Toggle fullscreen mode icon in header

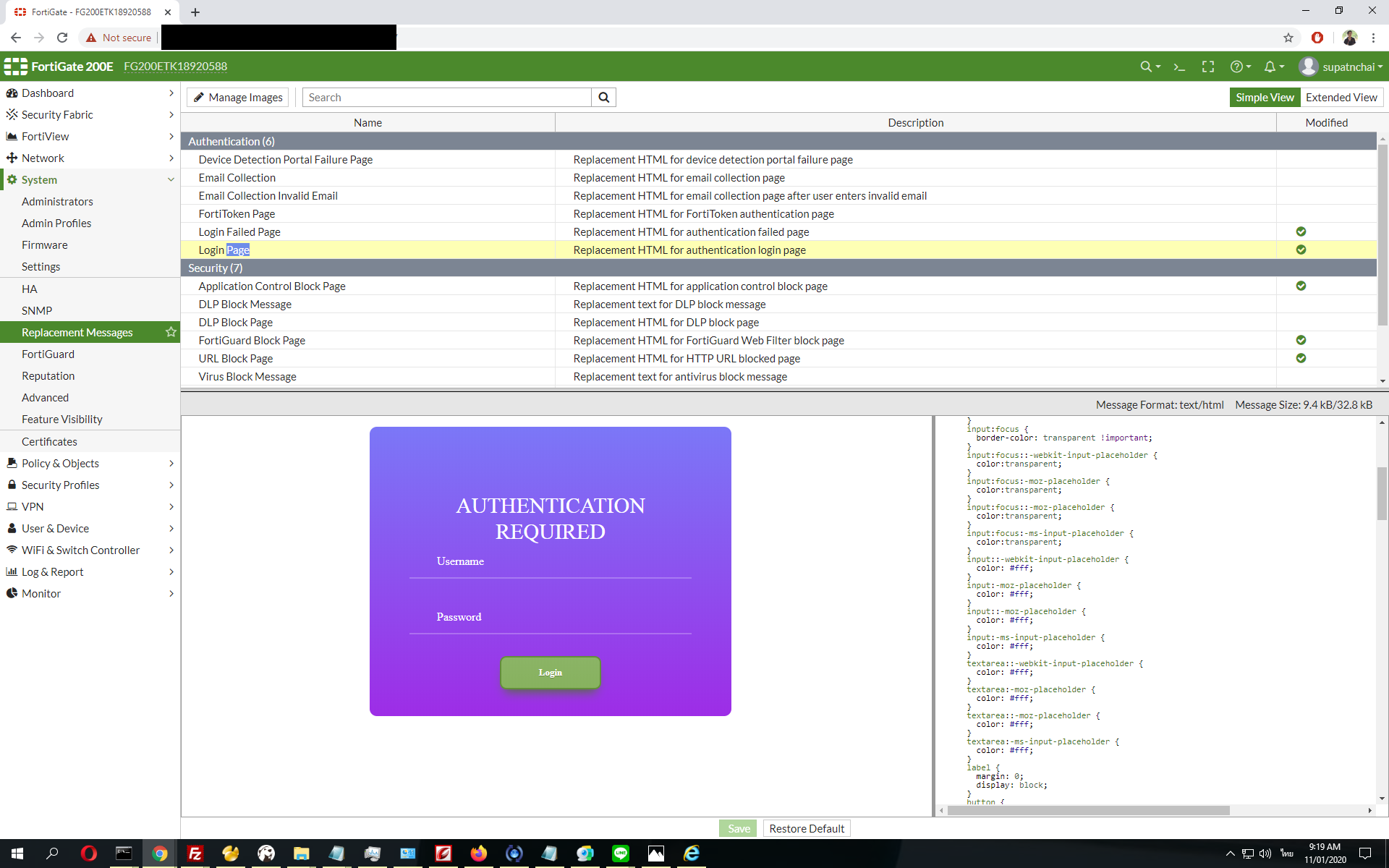(x=1208, y=67)
